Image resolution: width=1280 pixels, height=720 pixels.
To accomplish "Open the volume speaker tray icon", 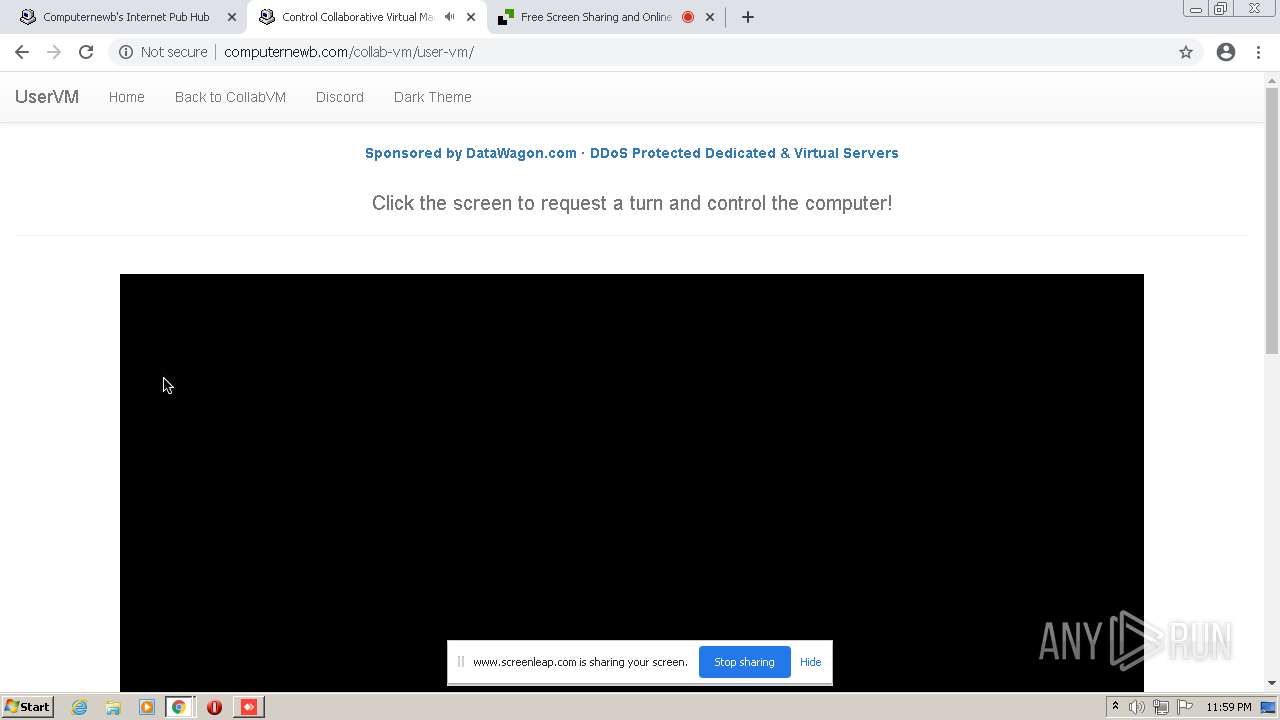I will tap(1137, 707).
